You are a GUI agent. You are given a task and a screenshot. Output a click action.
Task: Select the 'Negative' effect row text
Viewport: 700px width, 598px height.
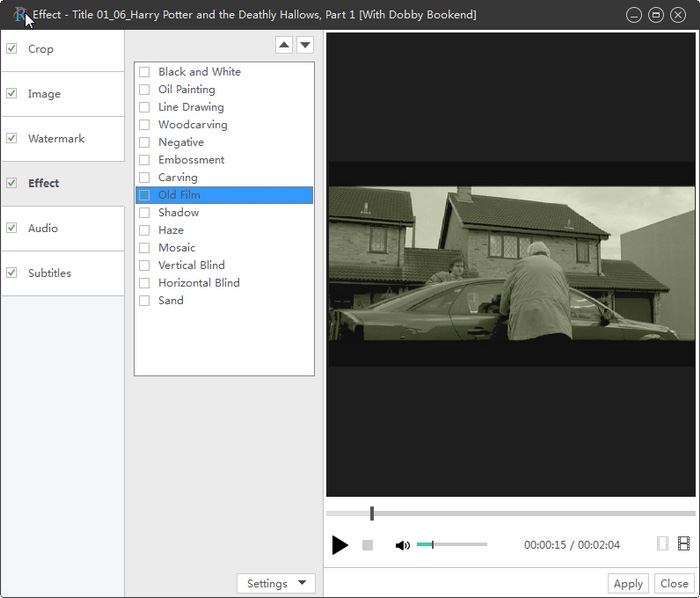click(181, 142)
